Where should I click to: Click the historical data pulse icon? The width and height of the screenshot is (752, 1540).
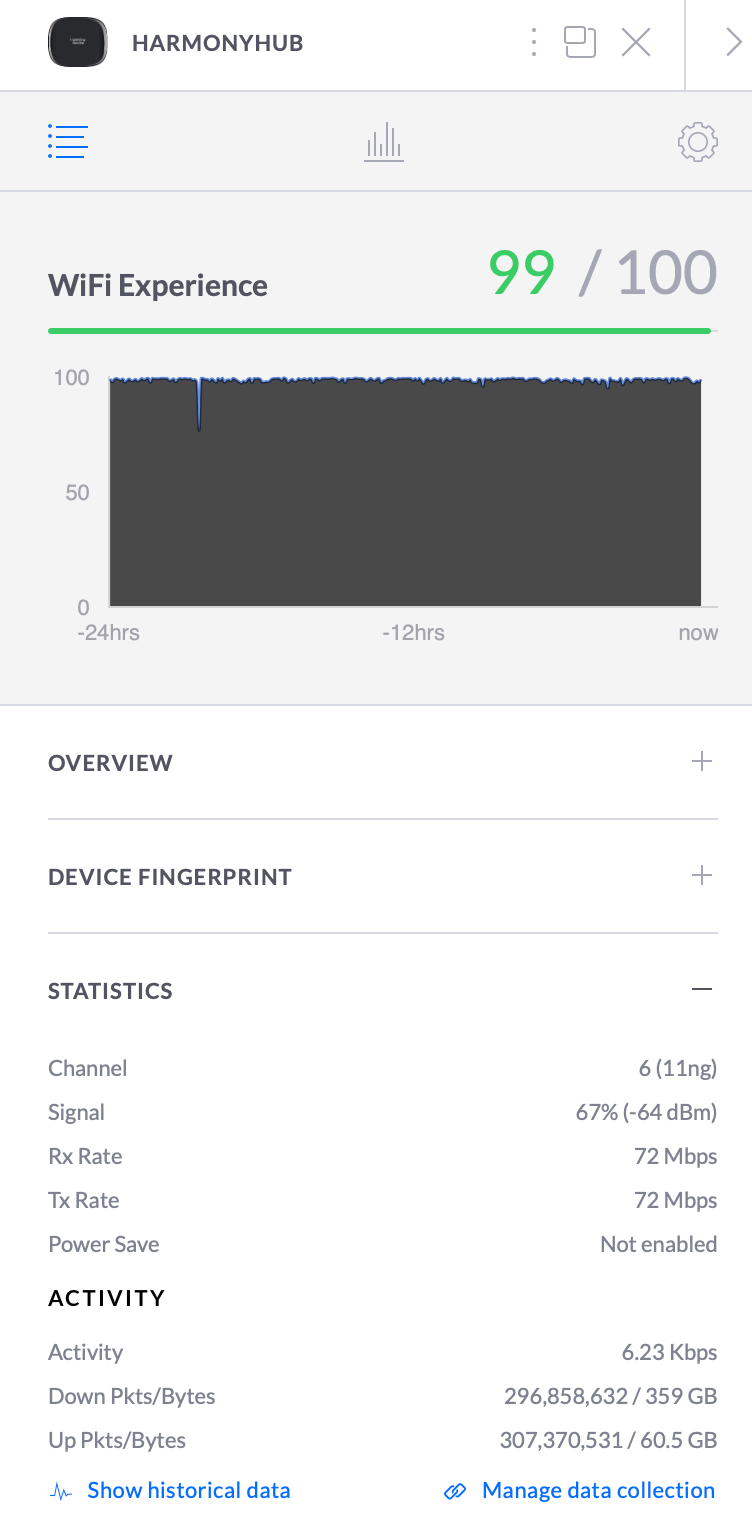point(61,1491)
